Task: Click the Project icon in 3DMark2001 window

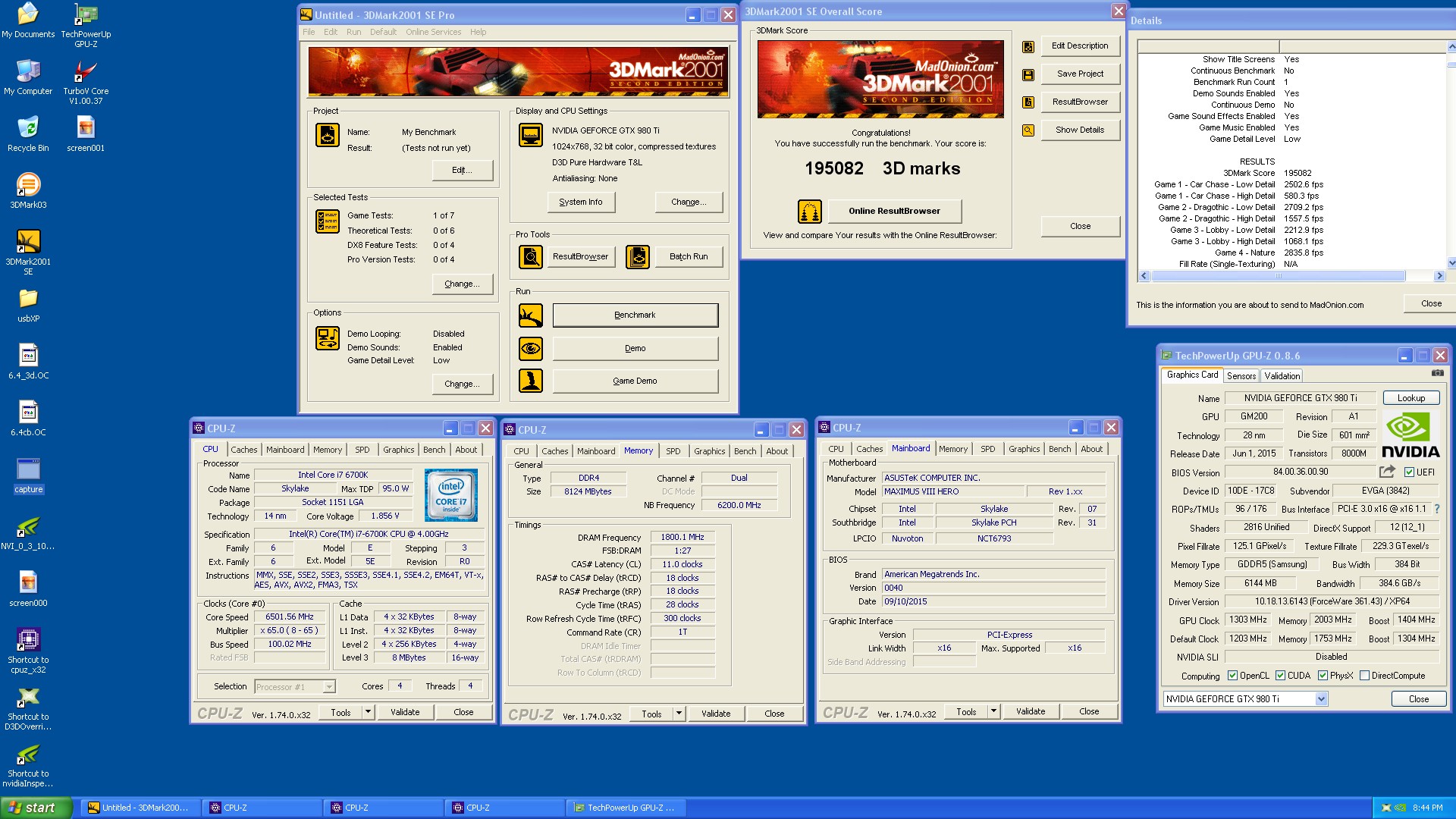Action: click(328, 135)
